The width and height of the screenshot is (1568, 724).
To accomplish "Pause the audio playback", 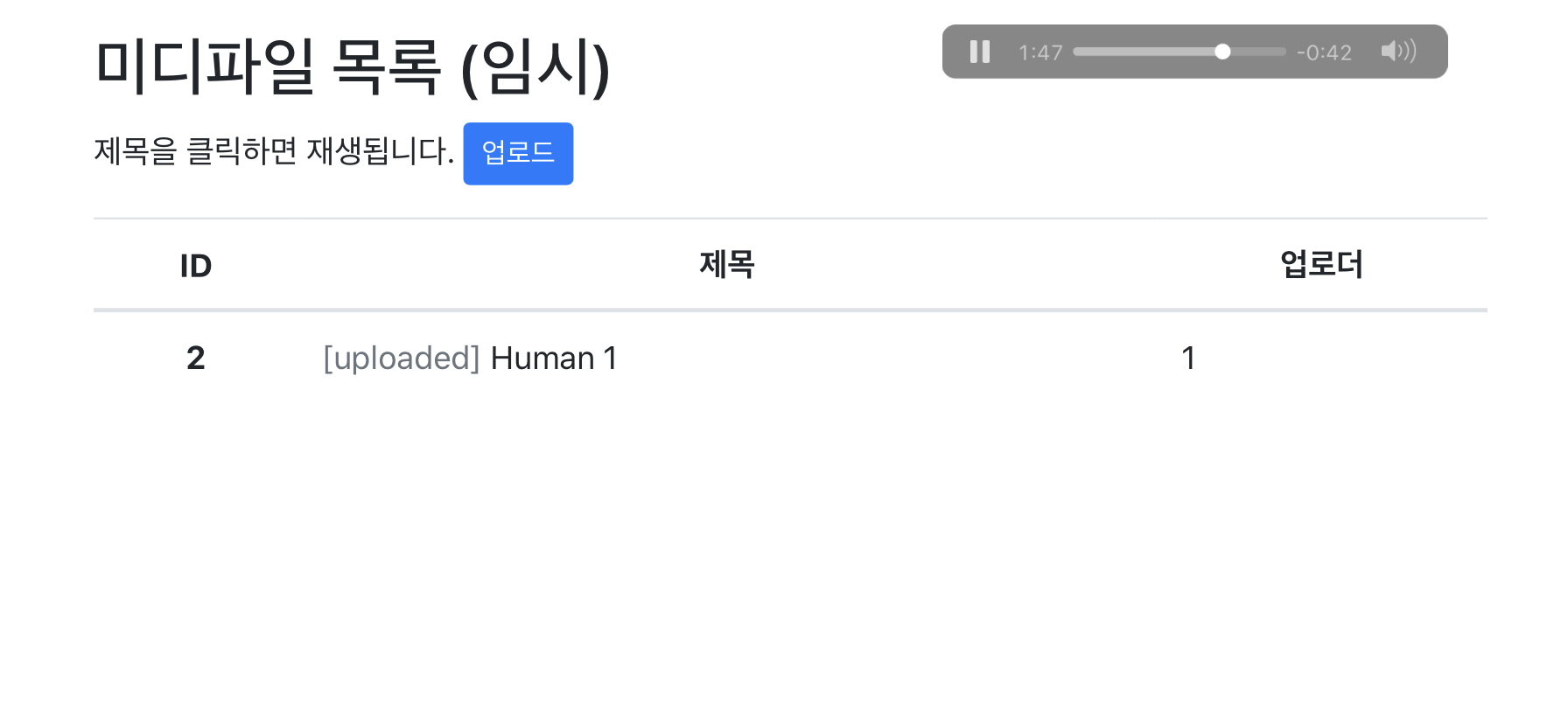I will [x=979, y=52].
